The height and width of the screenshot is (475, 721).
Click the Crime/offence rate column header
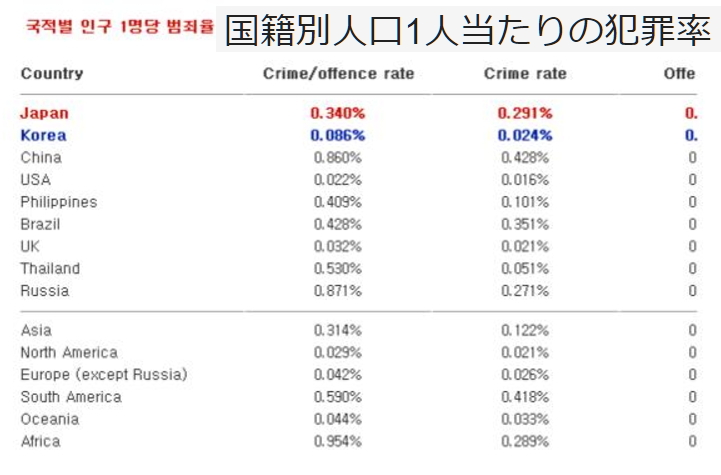[338, 74]
